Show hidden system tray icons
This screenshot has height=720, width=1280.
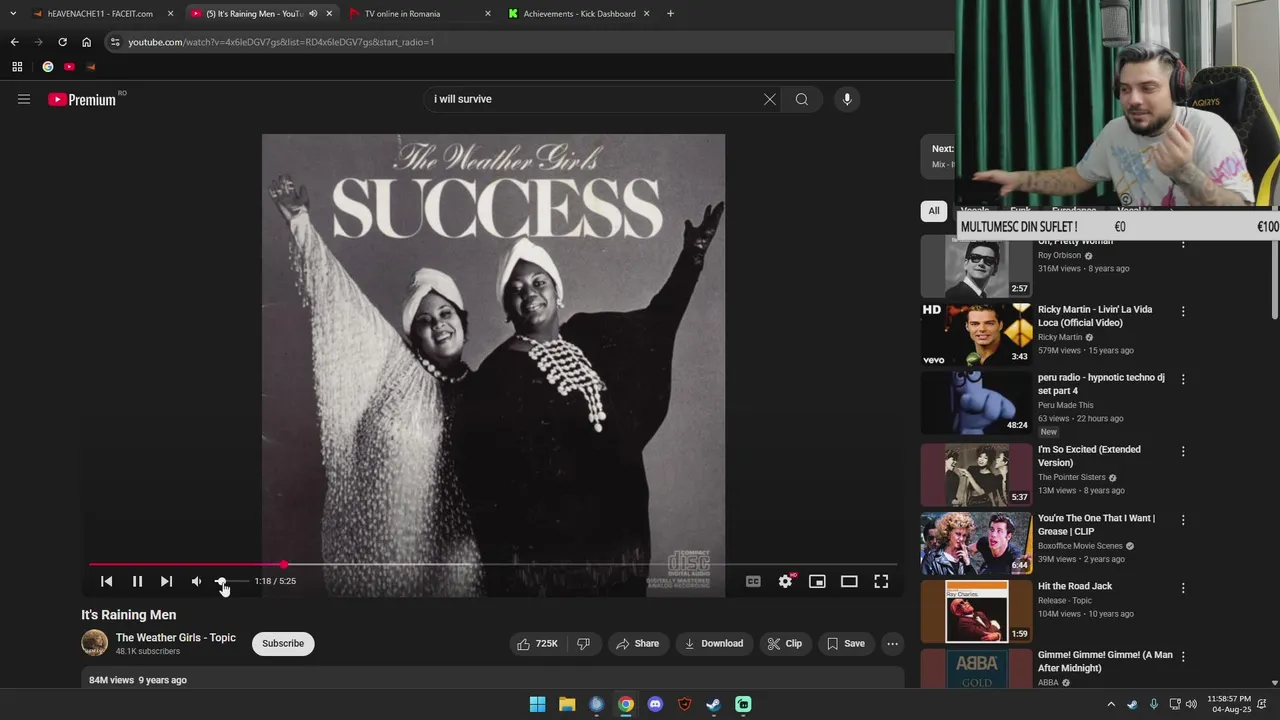coord(1110,704)
